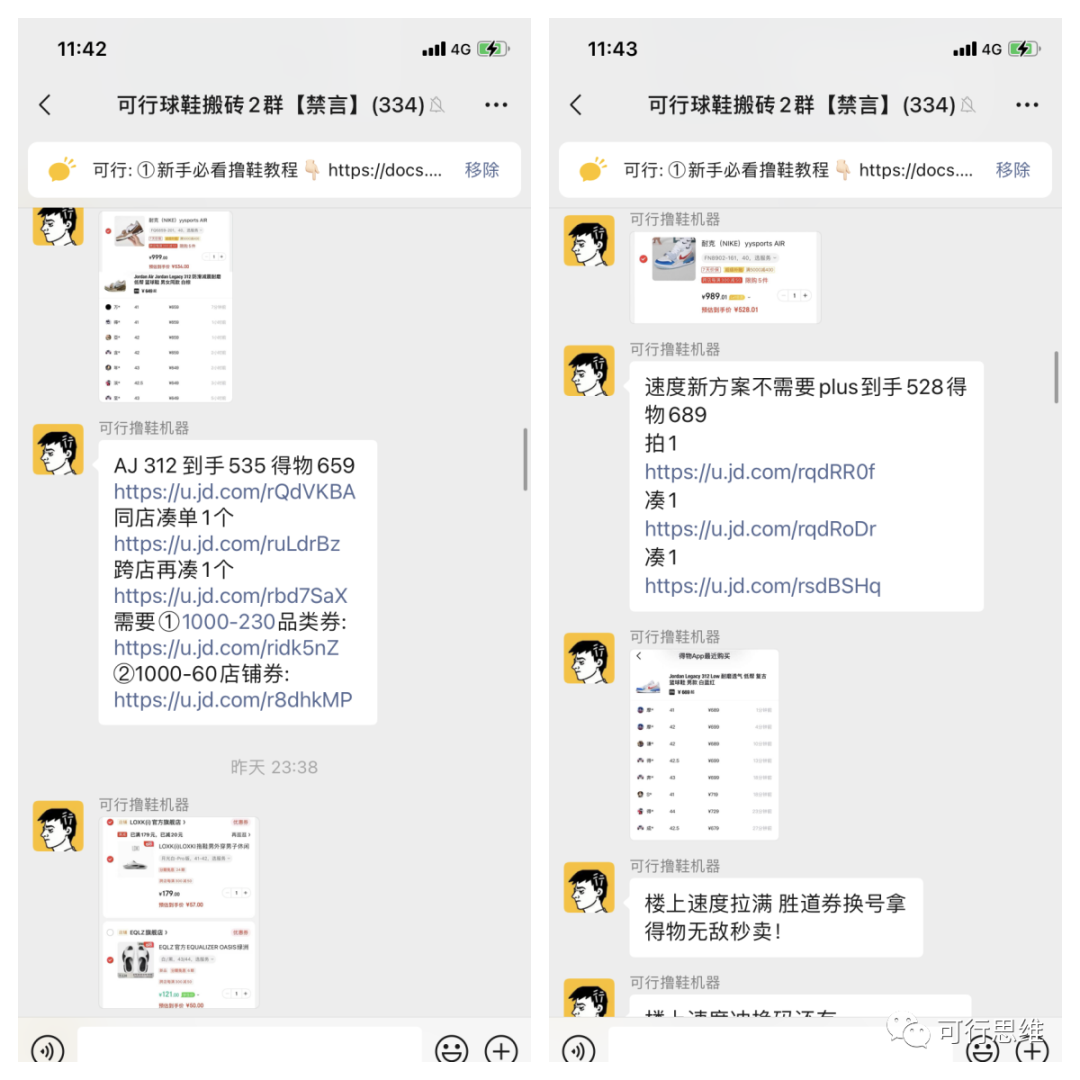
Task: Open the 1000-230 coupon link ridk5nZ
Action: point(226,647)
